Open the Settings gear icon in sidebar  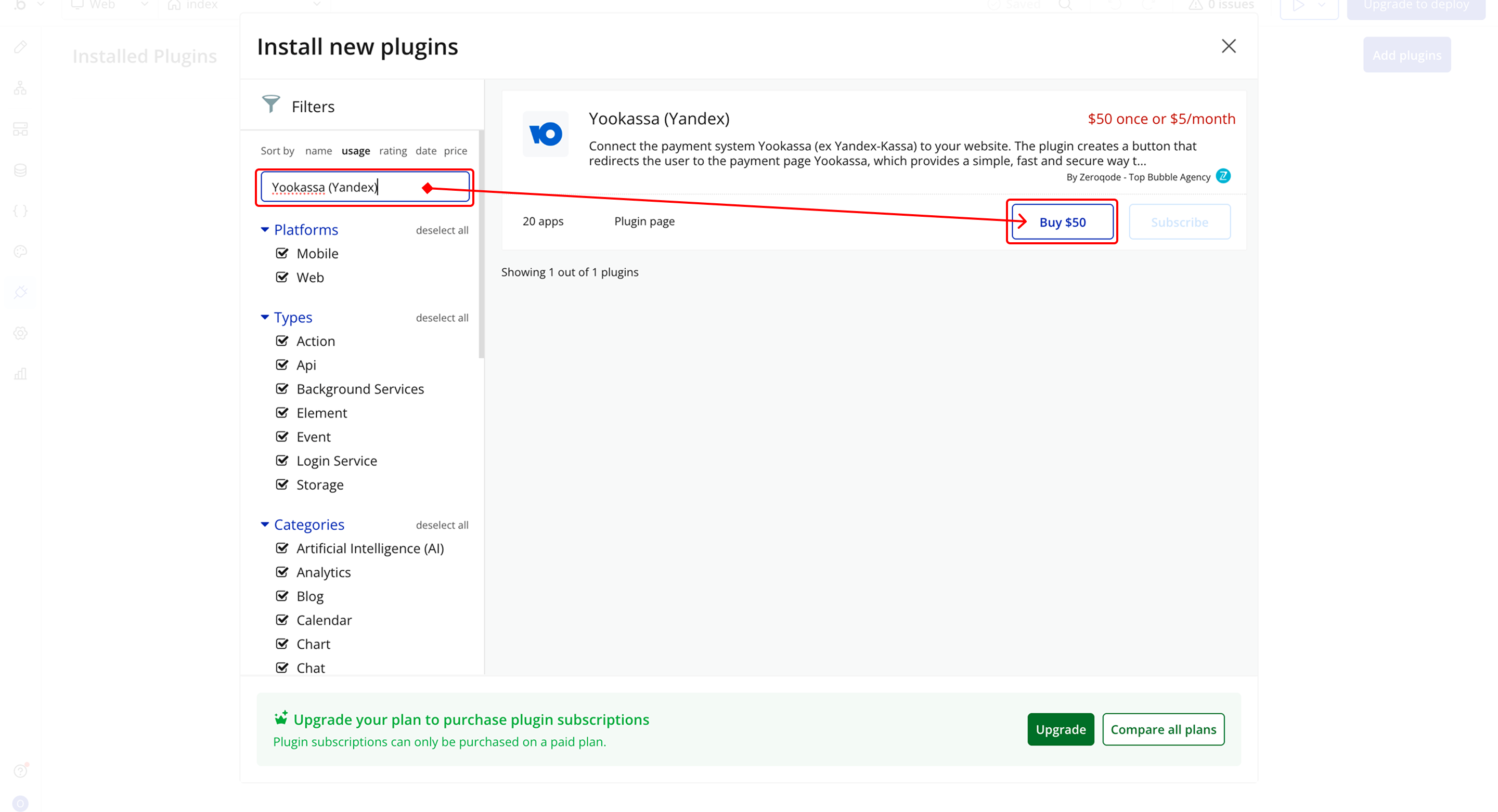[x=20, y=334]
